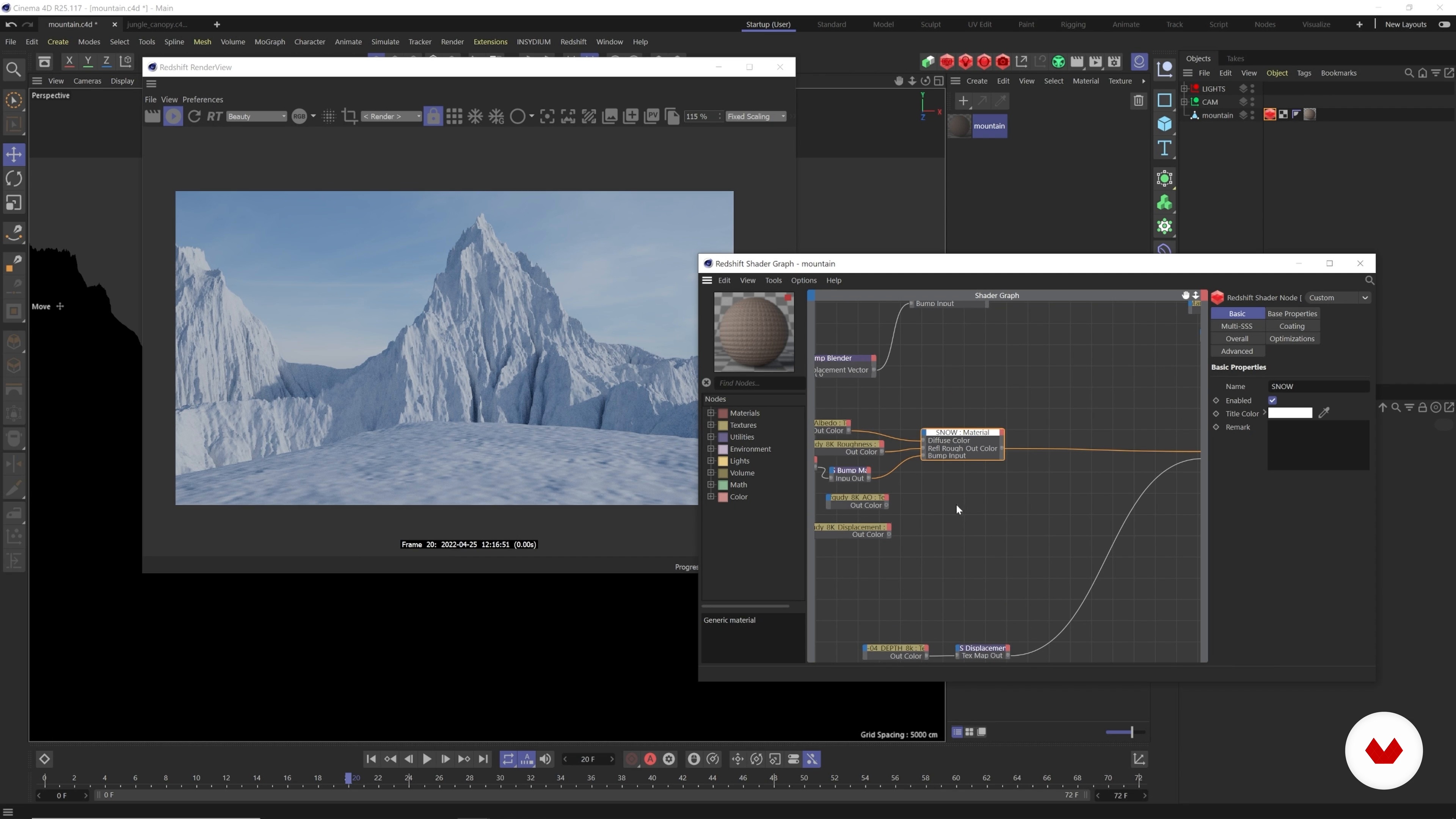
Task: Open Shader Graph Tools menu
Action: point(773,280)
